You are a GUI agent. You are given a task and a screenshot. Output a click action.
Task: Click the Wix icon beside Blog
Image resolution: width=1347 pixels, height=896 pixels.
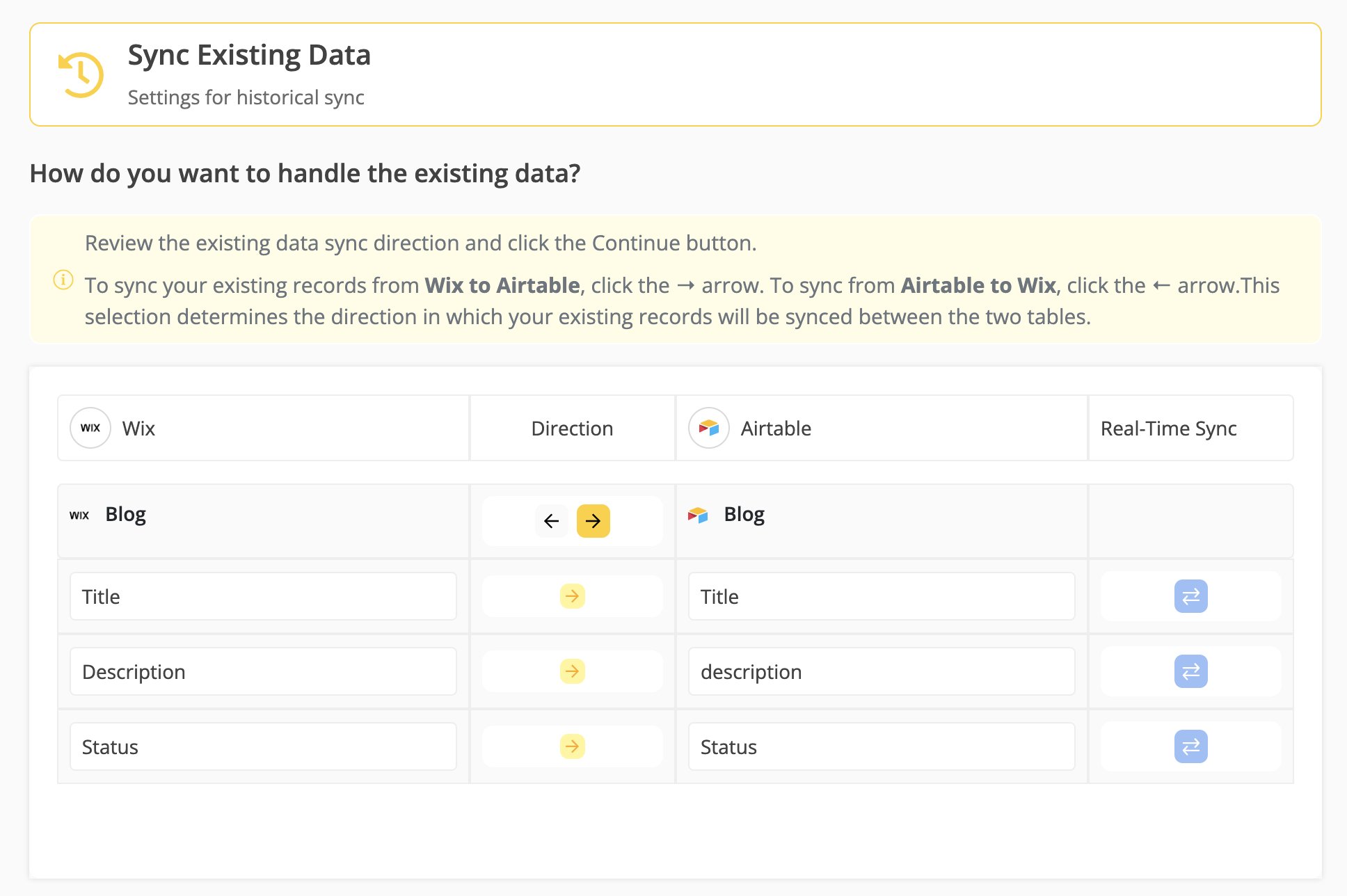coord(79,515)
